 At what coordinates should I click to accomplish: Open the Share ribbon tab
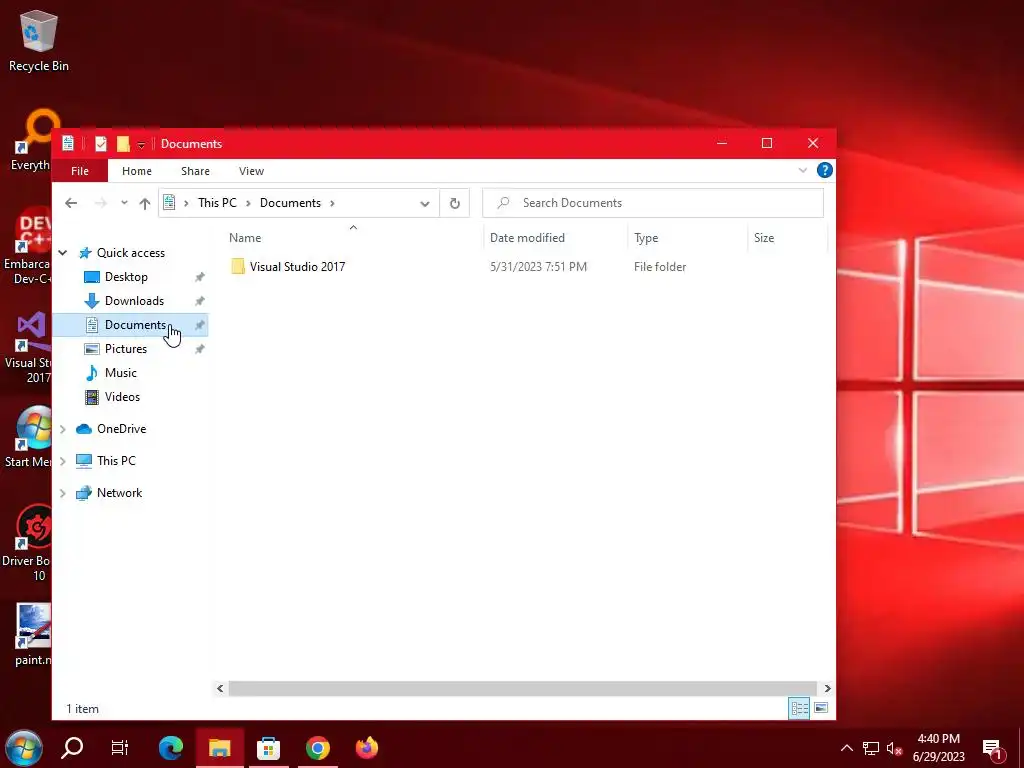[195, 171]
